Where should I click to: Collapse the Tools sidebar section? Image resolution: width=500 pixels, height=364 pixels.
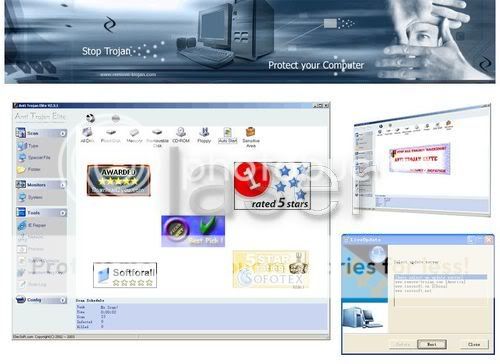click(63, 213)
